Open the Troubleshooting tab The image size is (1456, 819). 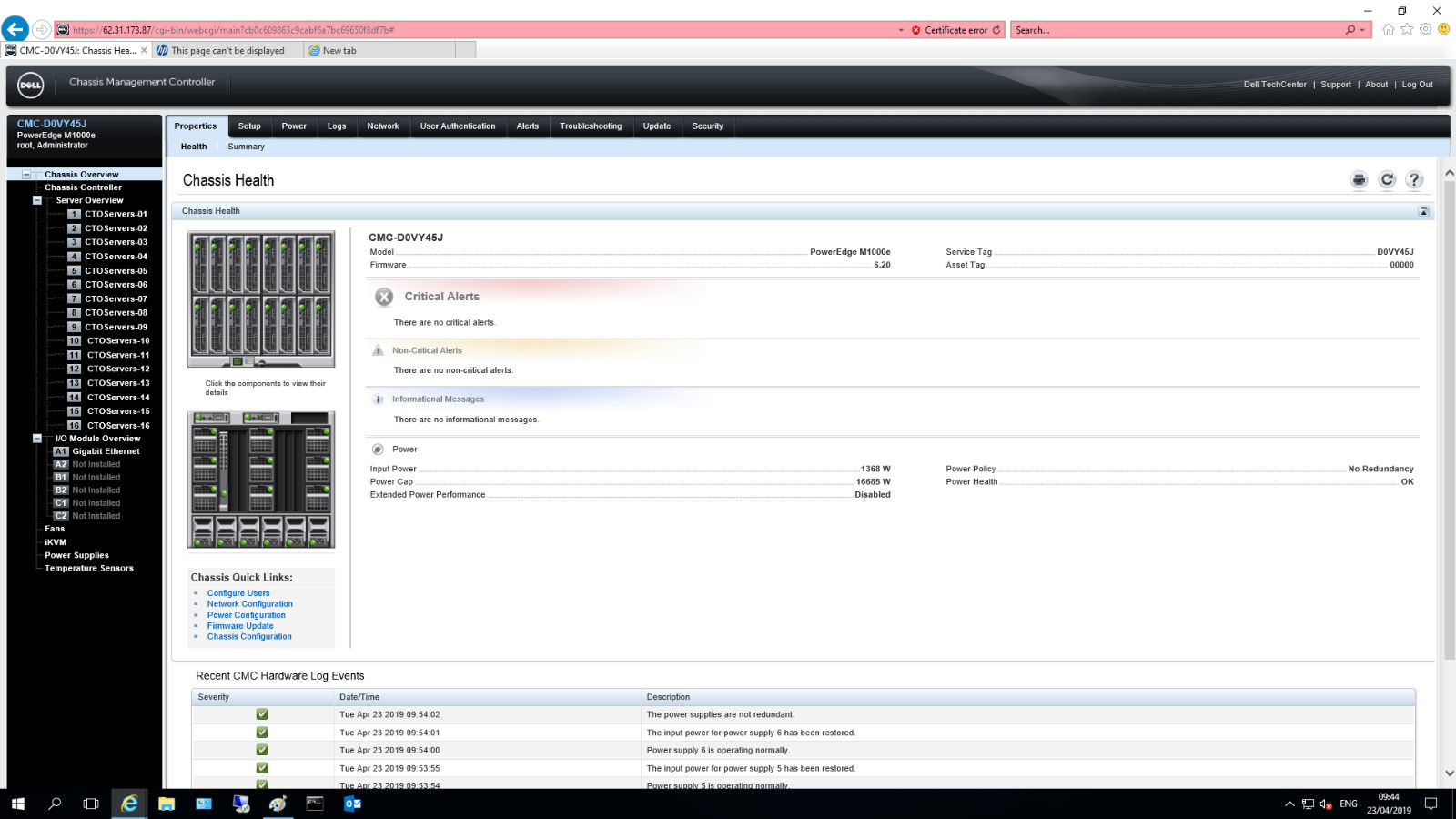pyautogui.click(x=591, y=126)
